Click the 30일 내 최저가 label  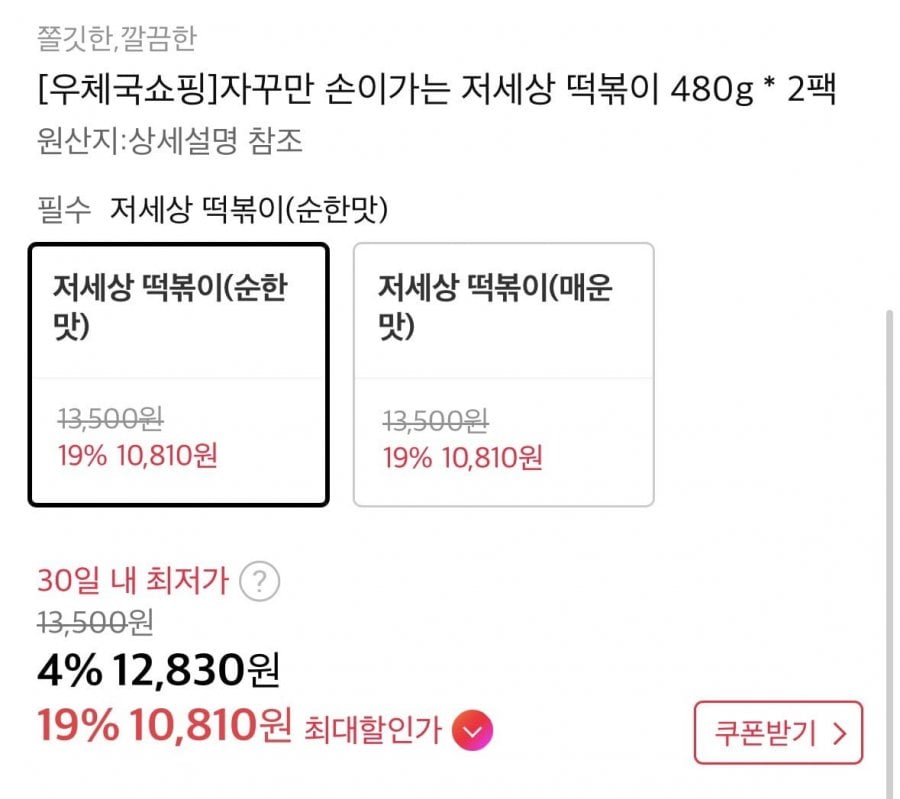[x=133, y=580]
